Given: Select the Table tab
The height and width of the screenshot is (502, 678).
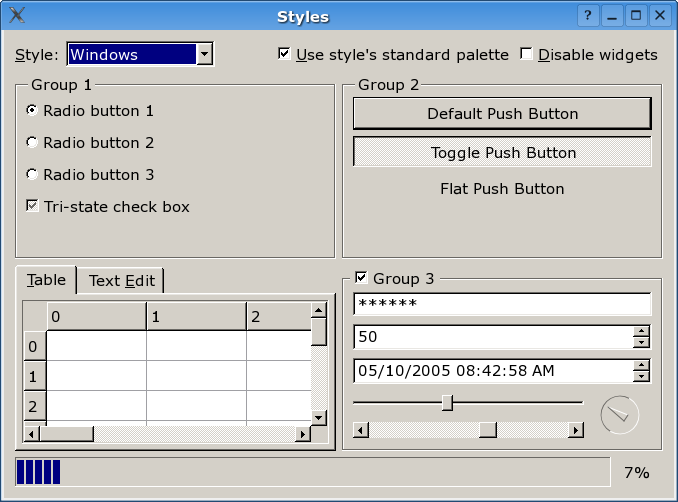Looking at the screenshot, I should coord(47,280).
